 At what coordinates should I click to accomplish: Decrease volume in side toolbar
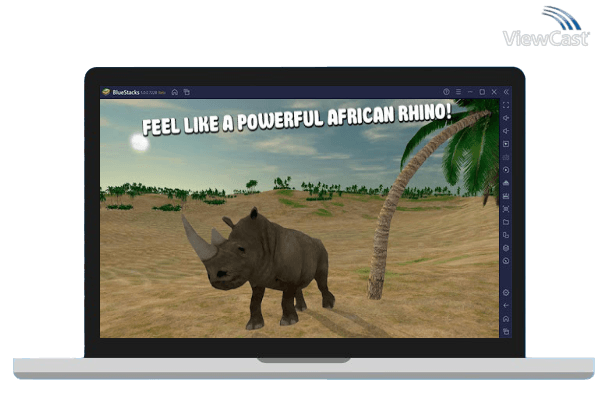(506, 131)
